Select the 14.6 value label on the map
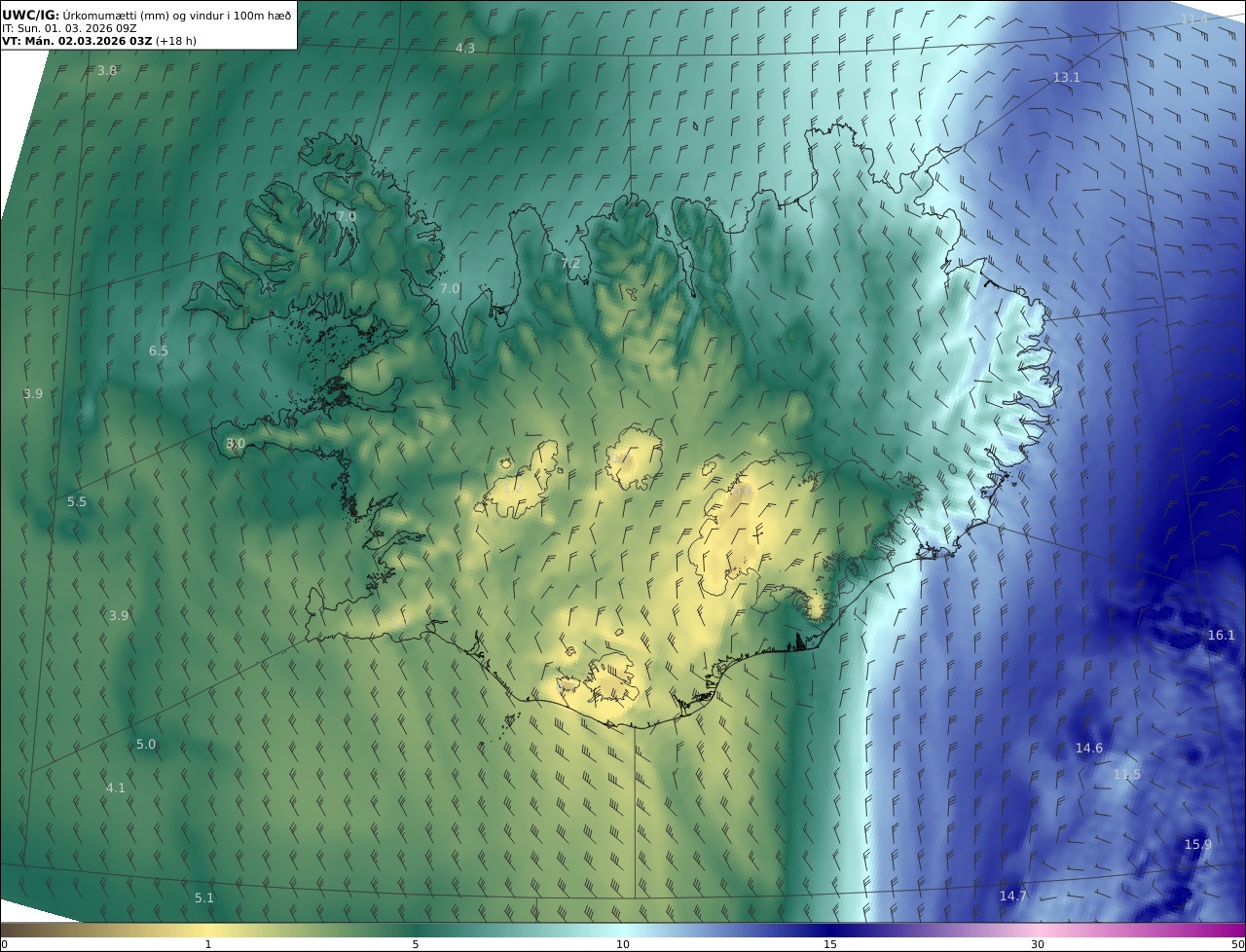Image resolution: width=1246 pixels, height=952 pixels. 1088,748
